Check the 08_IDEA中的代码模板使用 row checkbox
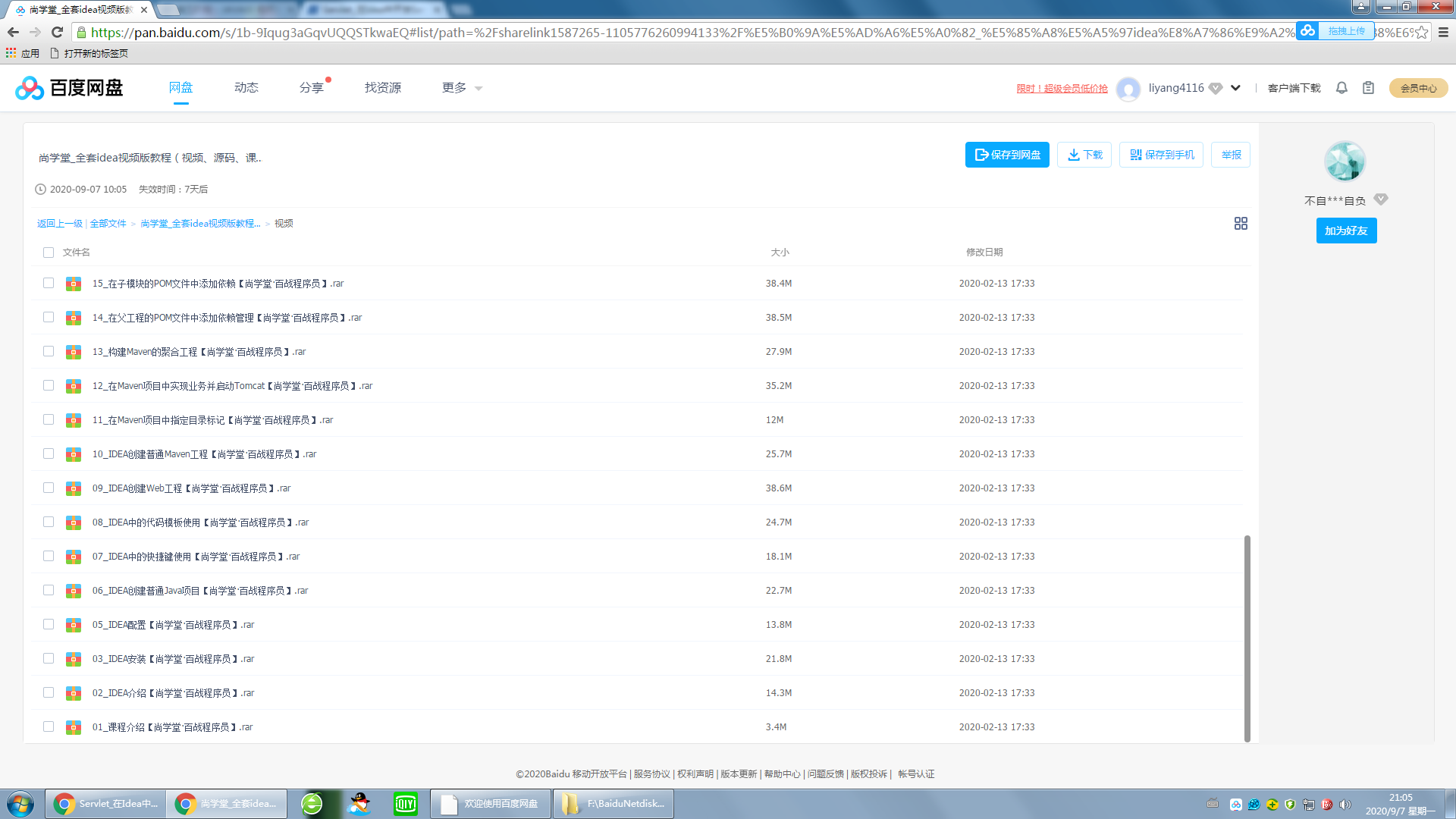Viewport: 1456px width, 819px height. (49, 522)
